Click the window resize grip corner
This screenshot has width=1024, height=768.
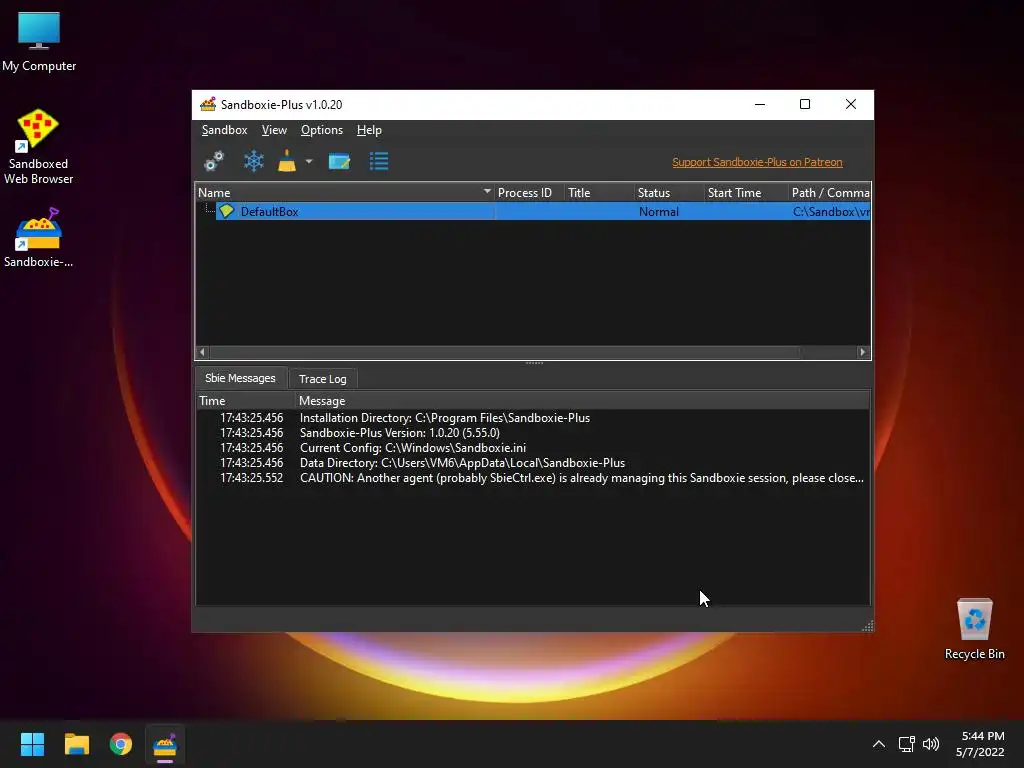[867, 626]
